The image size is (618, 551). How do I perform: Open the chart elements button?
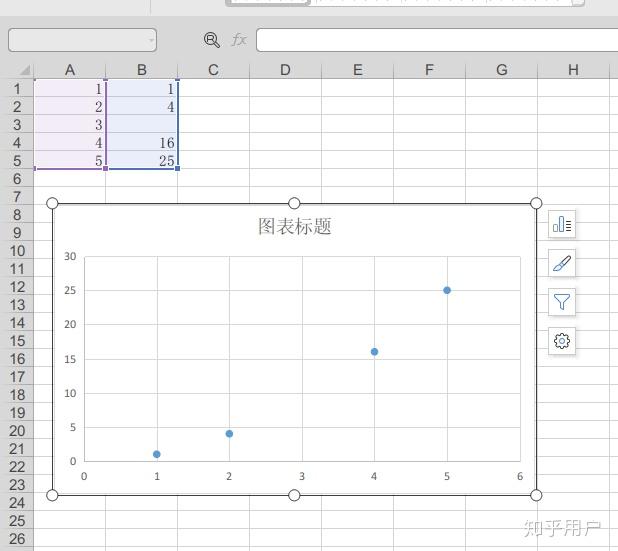(562, 224)
